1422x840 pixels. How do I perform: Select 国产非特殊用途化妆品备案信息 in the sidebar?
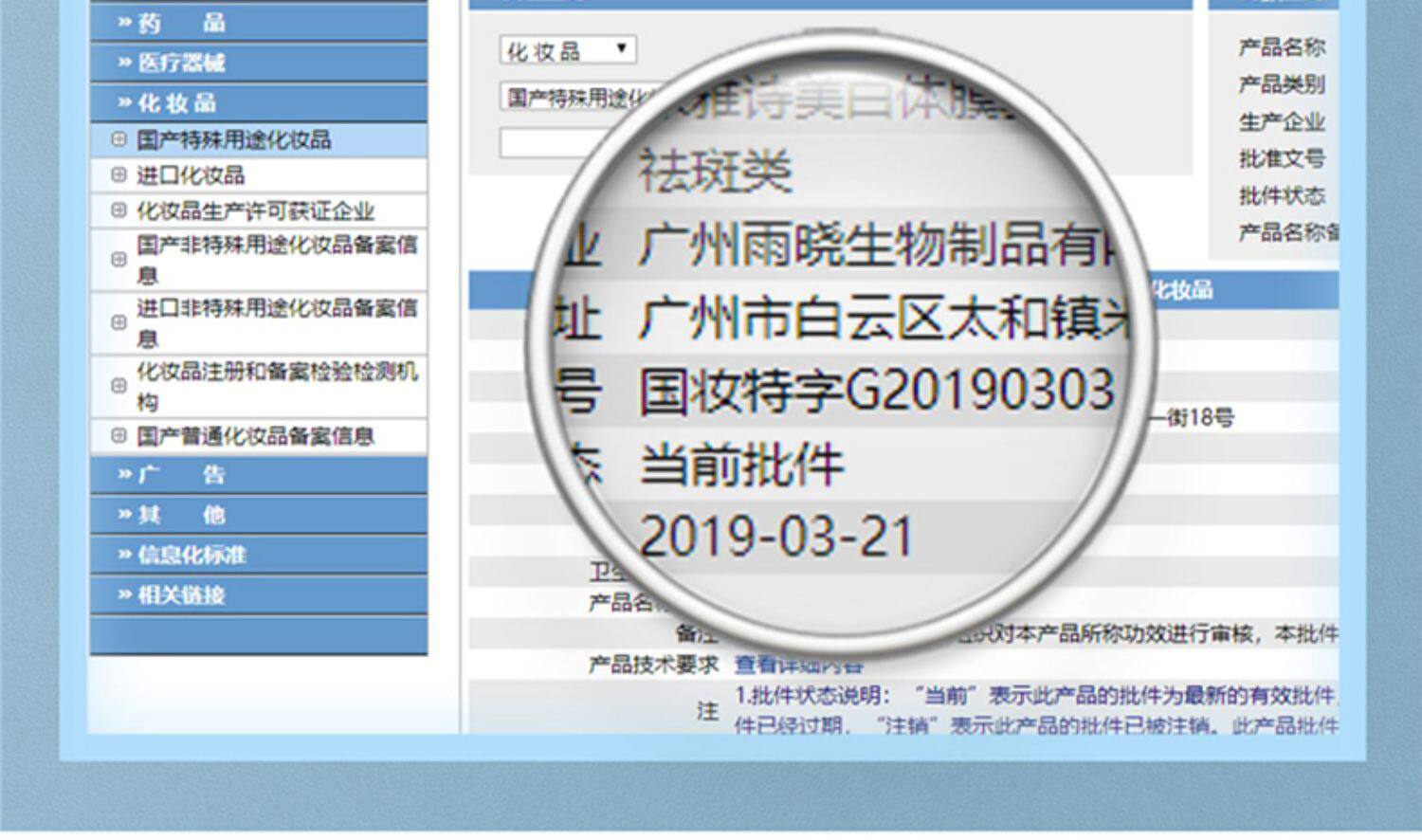(277, 260)
